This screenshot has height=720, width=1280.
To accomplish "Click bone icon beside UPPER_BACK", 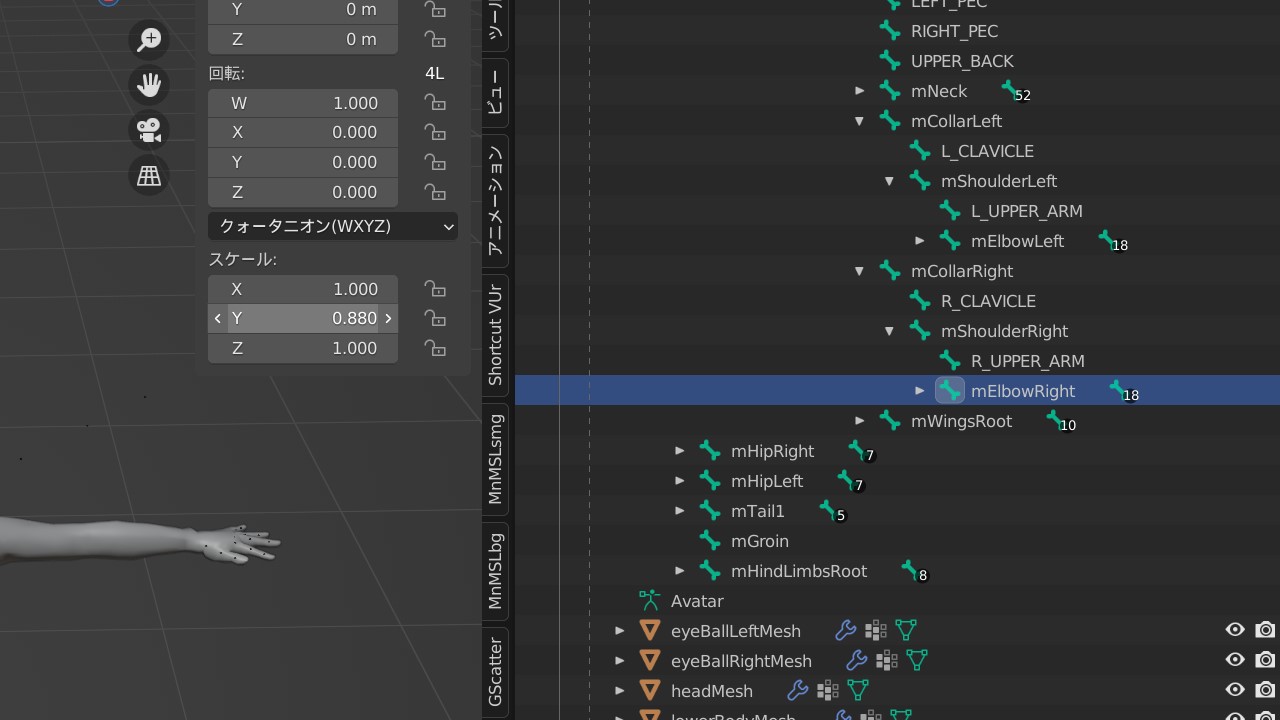I will click(890, 61).
